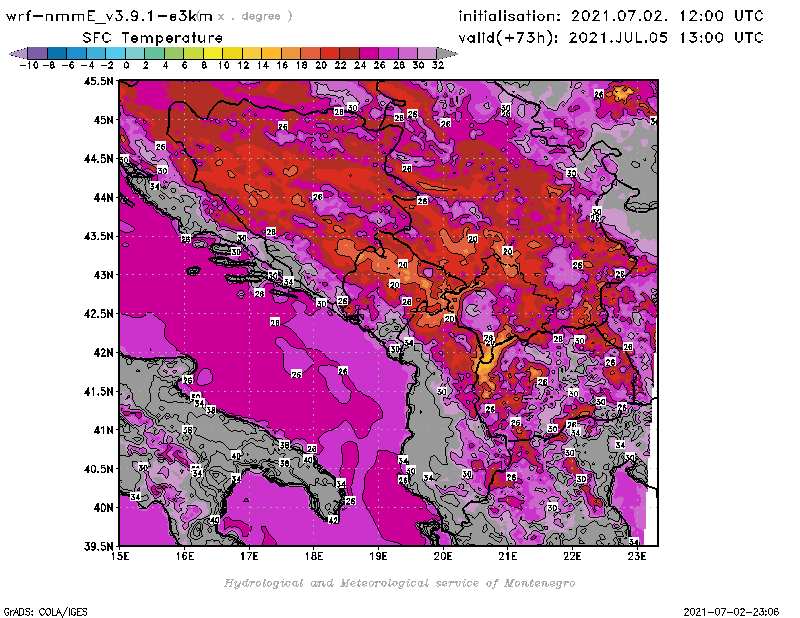This screenshot has height=618, width=800.
Task: Click the '43N' latitude axis label
Action: (x=104, y=275)
